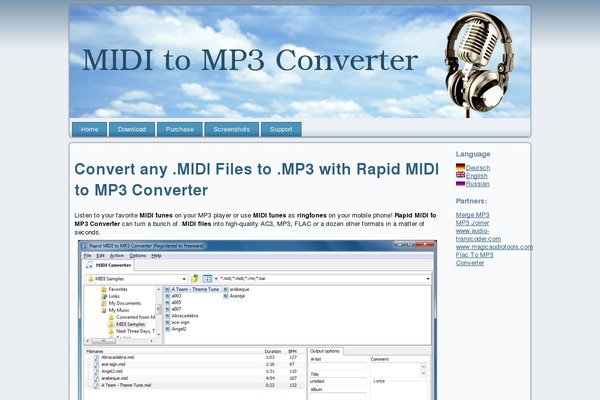Screen dimensions: 600x400
Task: Open the Support page
Action: click(281, 129)
